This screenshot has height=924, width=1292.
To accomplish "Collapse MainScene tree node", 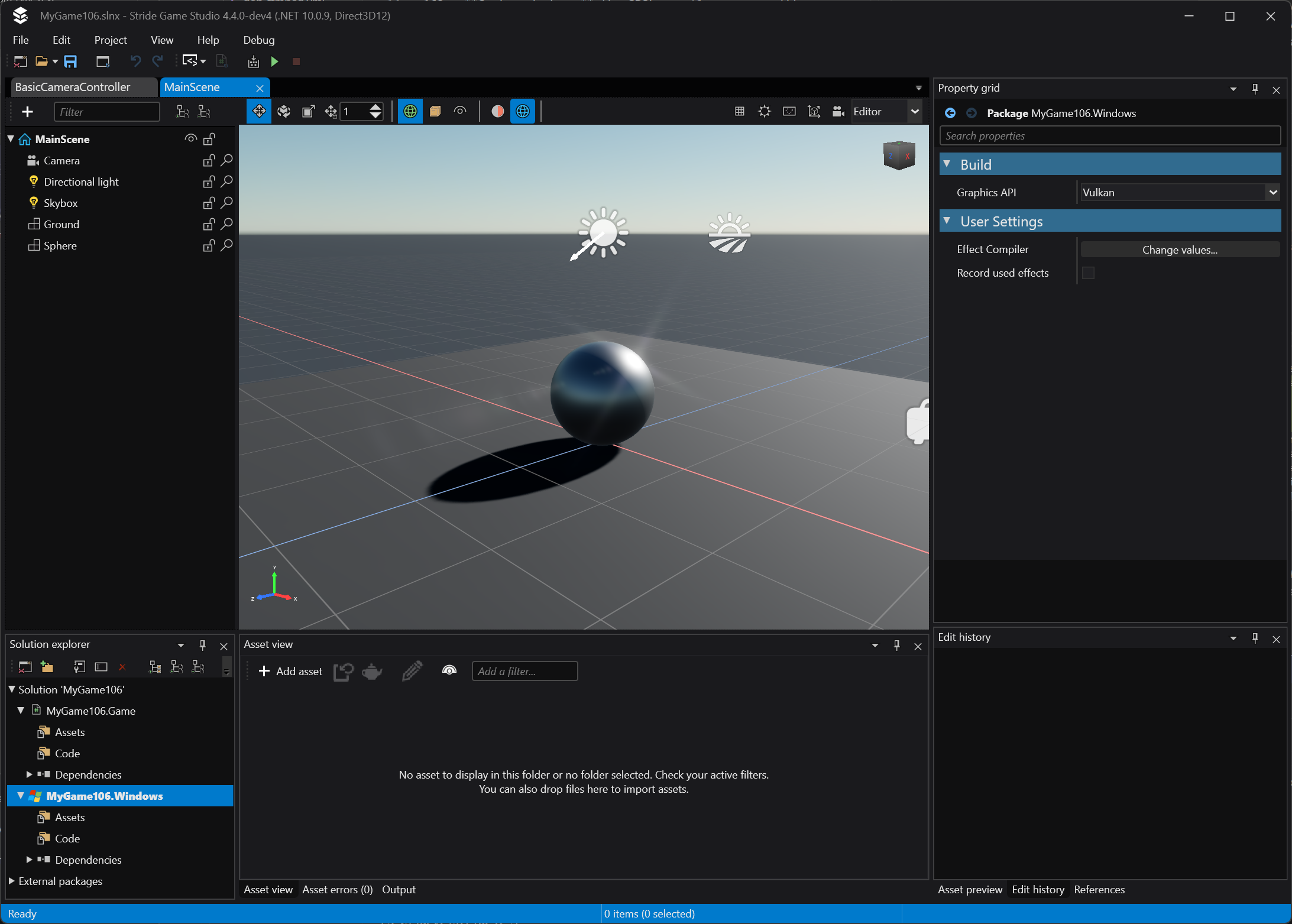I will click(11, 139).
